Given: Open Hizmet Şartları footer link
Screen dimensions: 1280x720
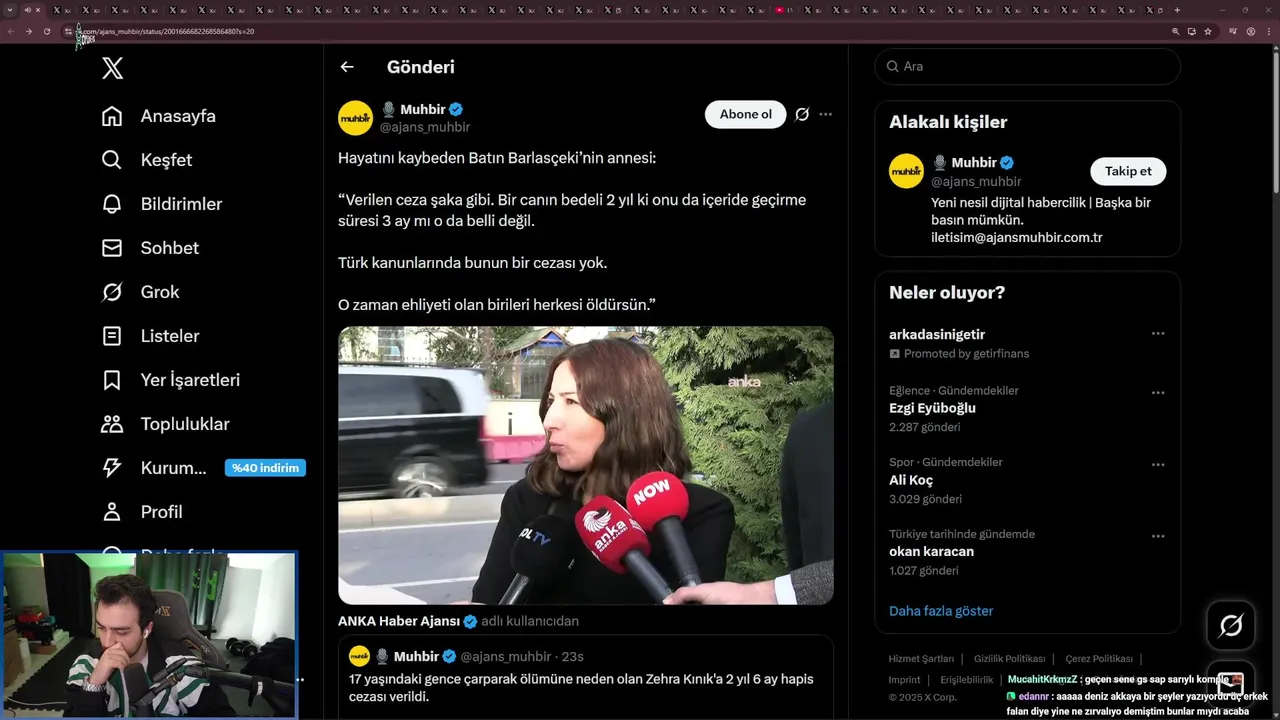Looking at the screenshot, I should point(921,659).
